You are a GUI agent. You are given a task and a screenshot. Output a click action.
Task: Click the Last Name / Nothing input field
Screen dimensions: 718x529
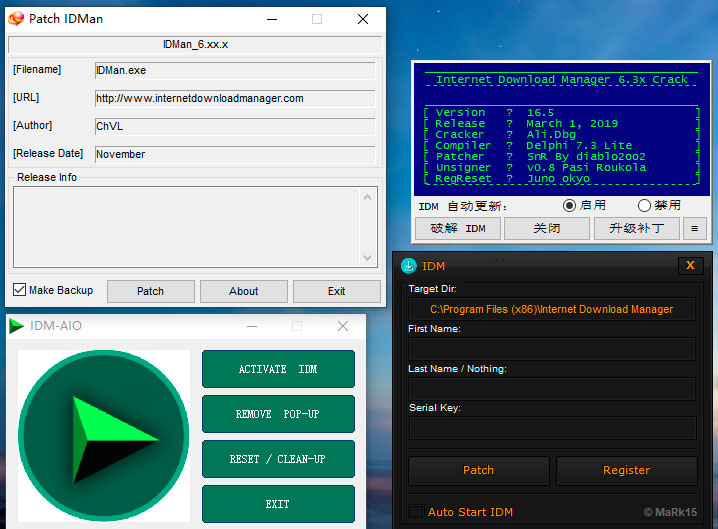point(552,389)
